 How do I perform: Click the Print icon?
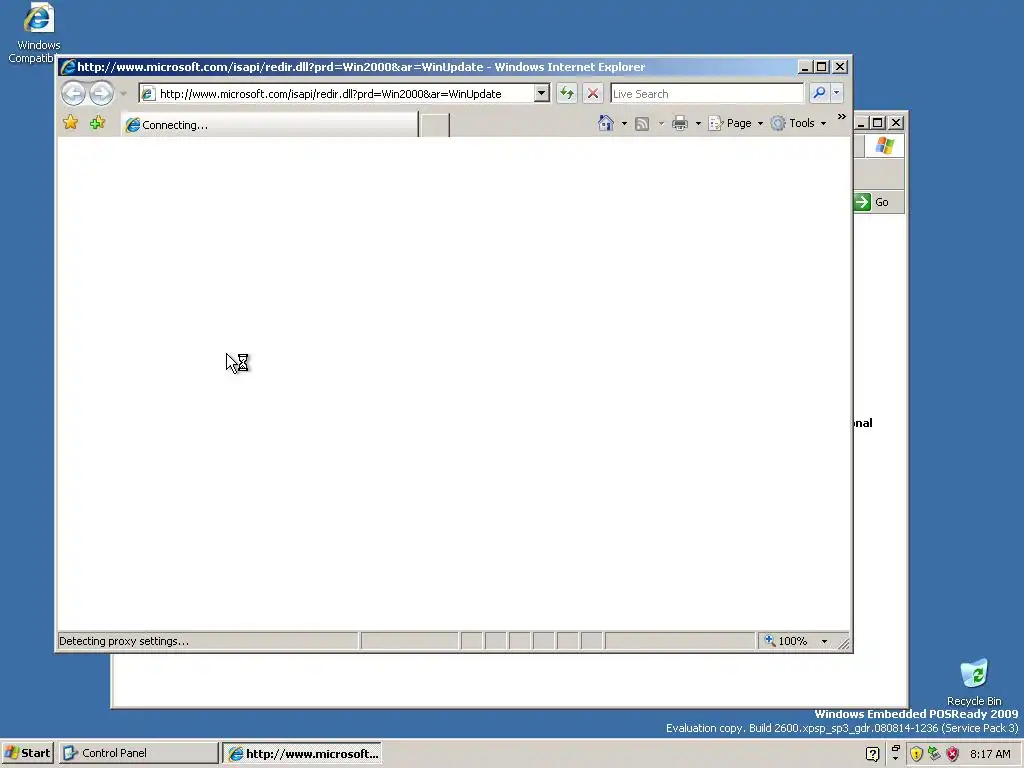(x=680, y=123)
